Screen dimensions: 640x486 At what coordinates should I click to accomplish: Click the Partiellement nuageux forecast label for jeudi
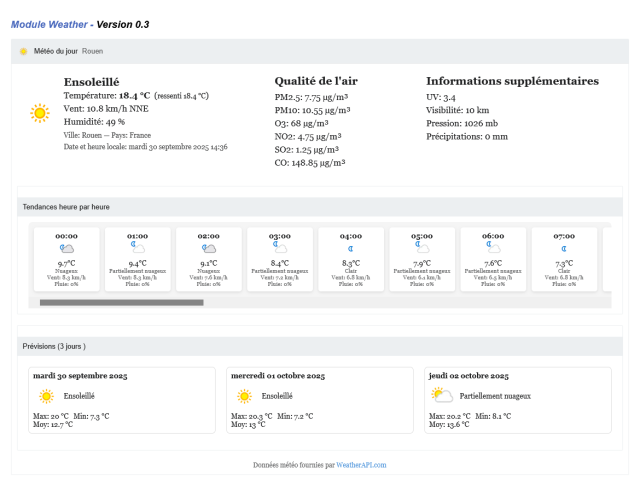coord(495,396)
